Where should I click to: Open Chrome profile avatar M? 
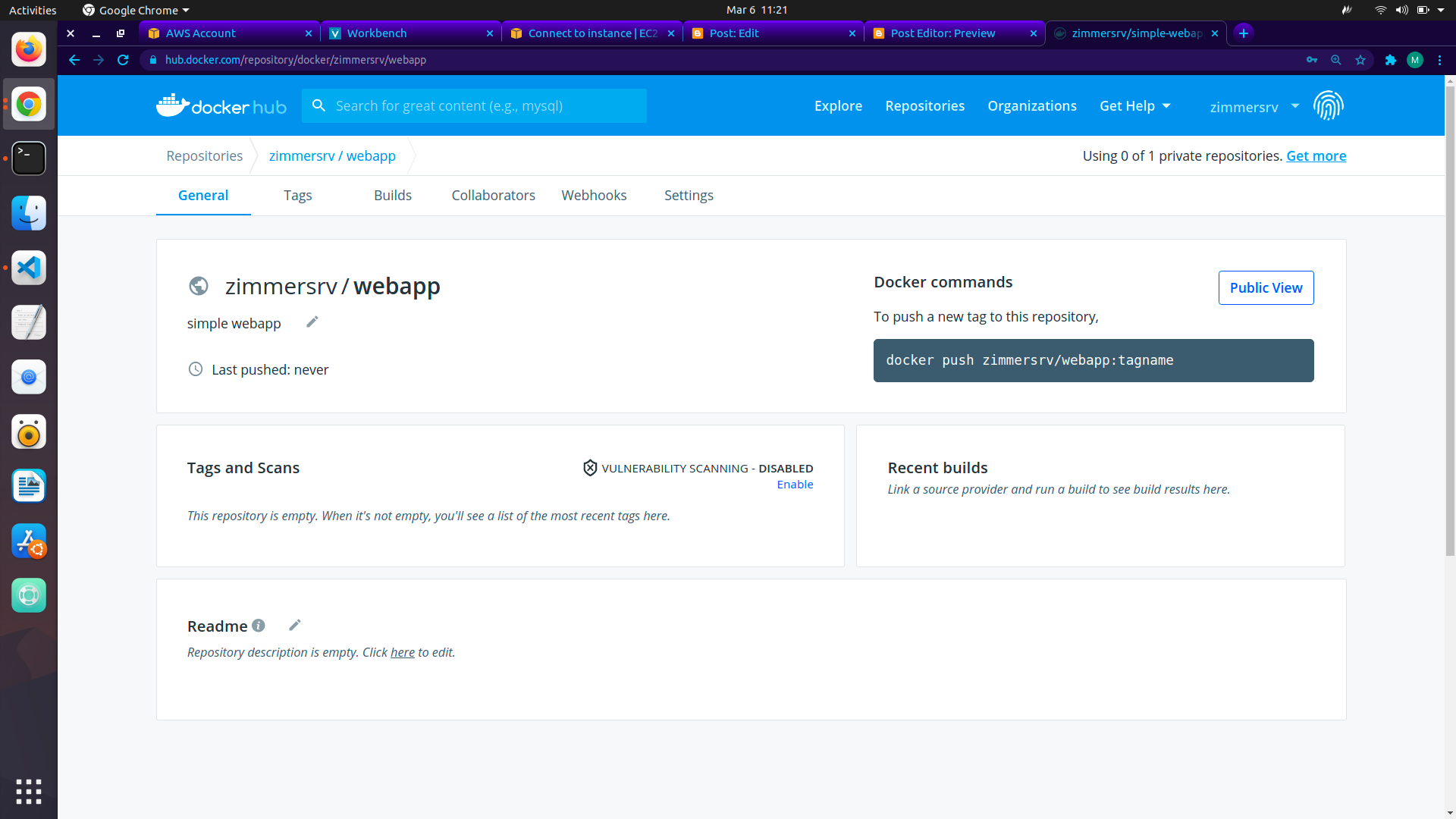tap(1415, 60)
